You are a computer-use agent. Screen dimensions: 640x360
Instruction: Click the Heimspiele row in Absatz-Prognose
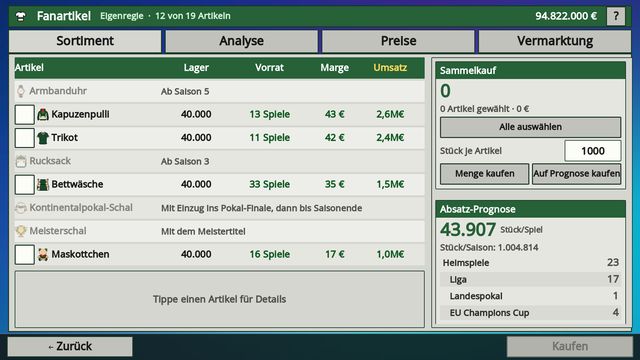(530, 263)
